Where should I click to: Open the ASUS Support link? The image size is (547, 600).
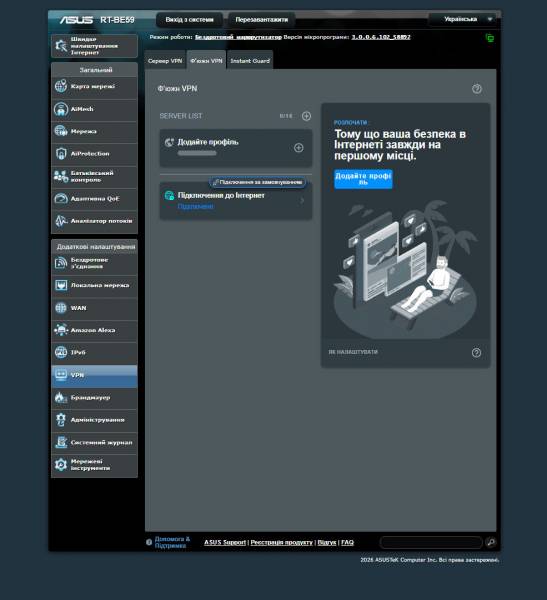click(225, 542)
